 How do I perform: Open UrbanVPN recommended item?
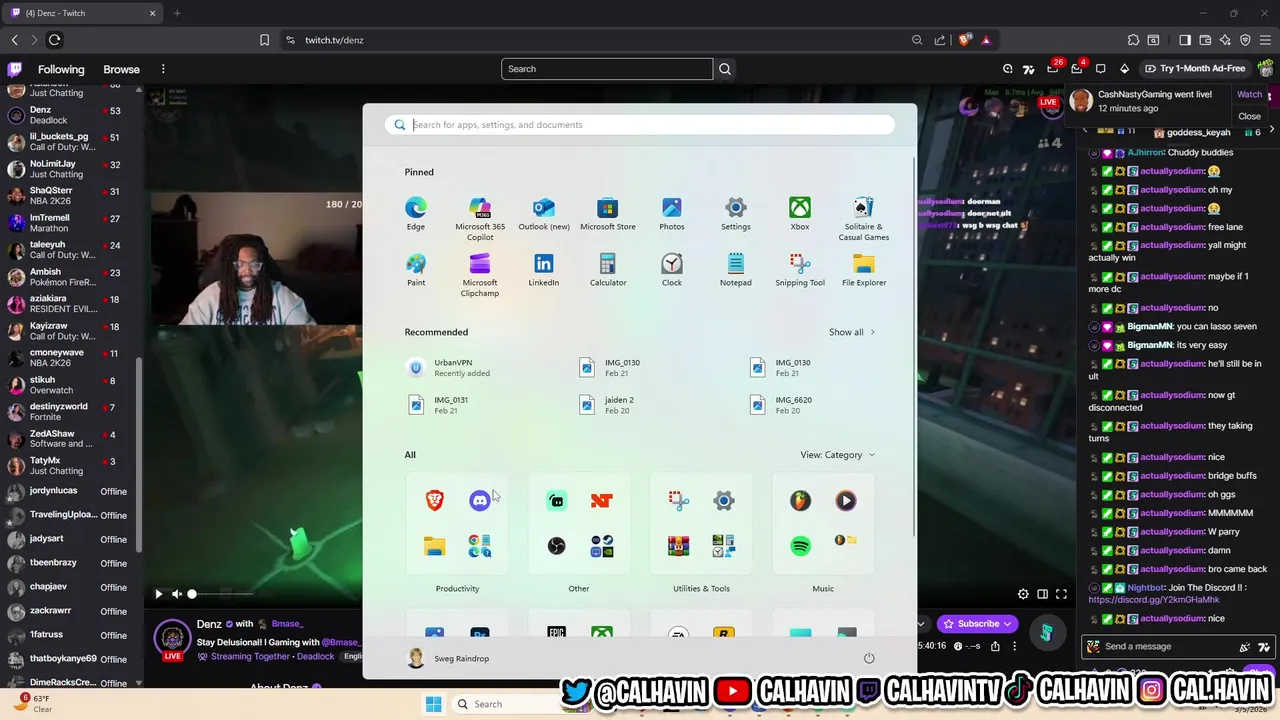[450, 368]
